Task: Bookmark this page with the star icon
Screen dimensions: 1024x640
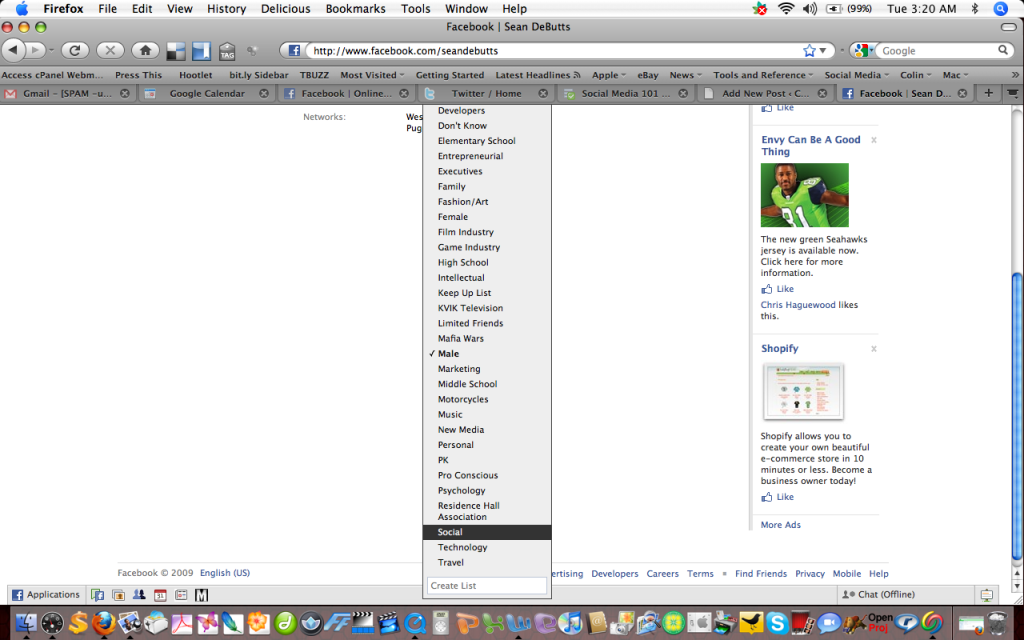Action: pos(809,50)
